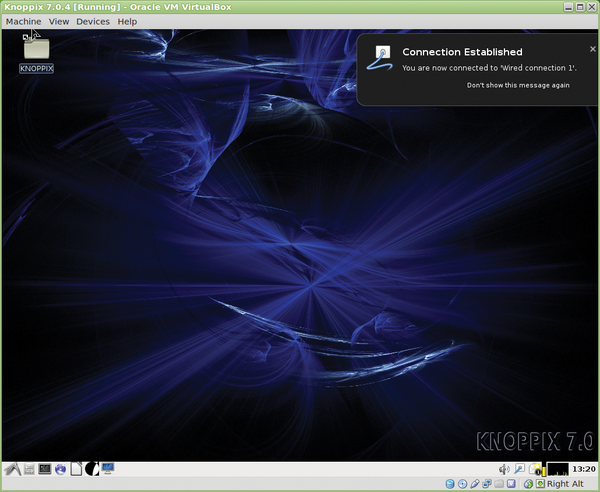The width and height of the screenshot is (600, 492).
Task: Click the 13:20 clock in the panel
Action: pyautogui.click(x=584, y=468)
